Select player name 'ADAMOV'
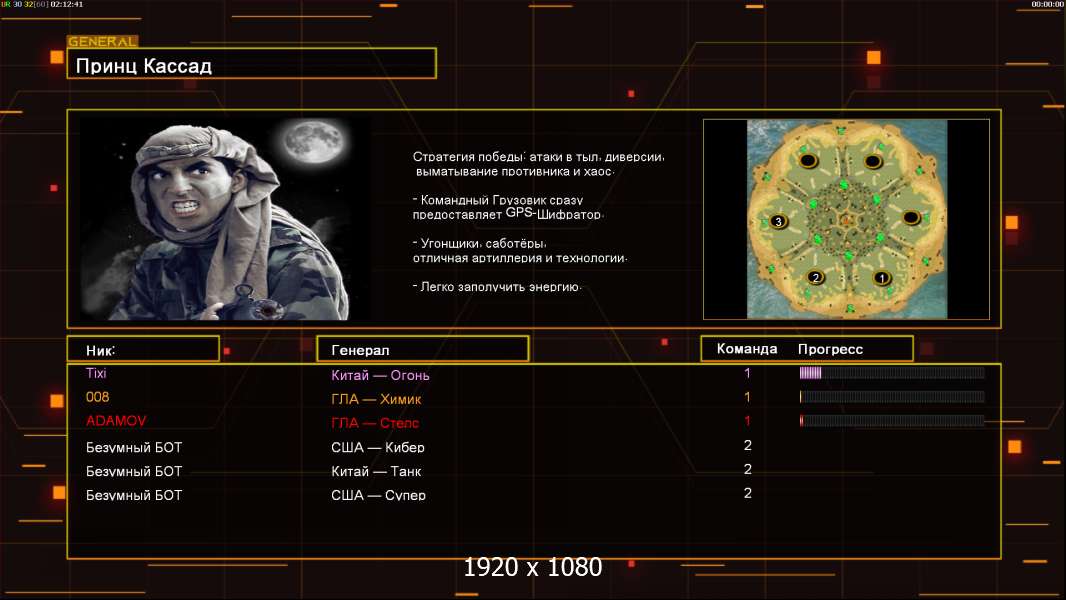This screenshot has width=1066, height=600. coord(116,421)
